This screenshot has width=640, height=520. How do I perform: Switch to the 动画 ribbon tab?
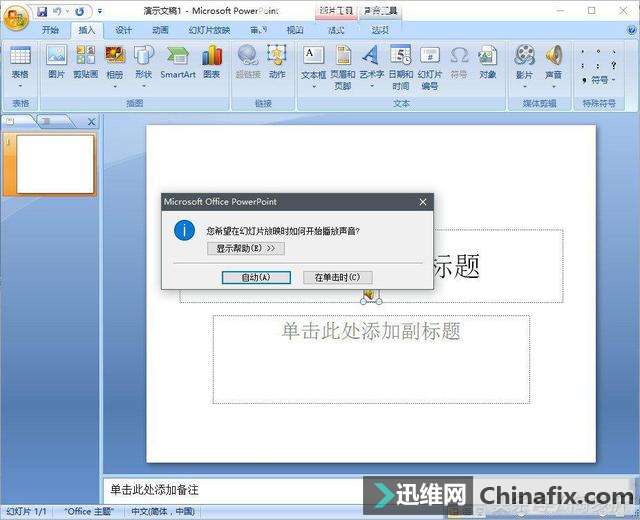pos(160,30)
